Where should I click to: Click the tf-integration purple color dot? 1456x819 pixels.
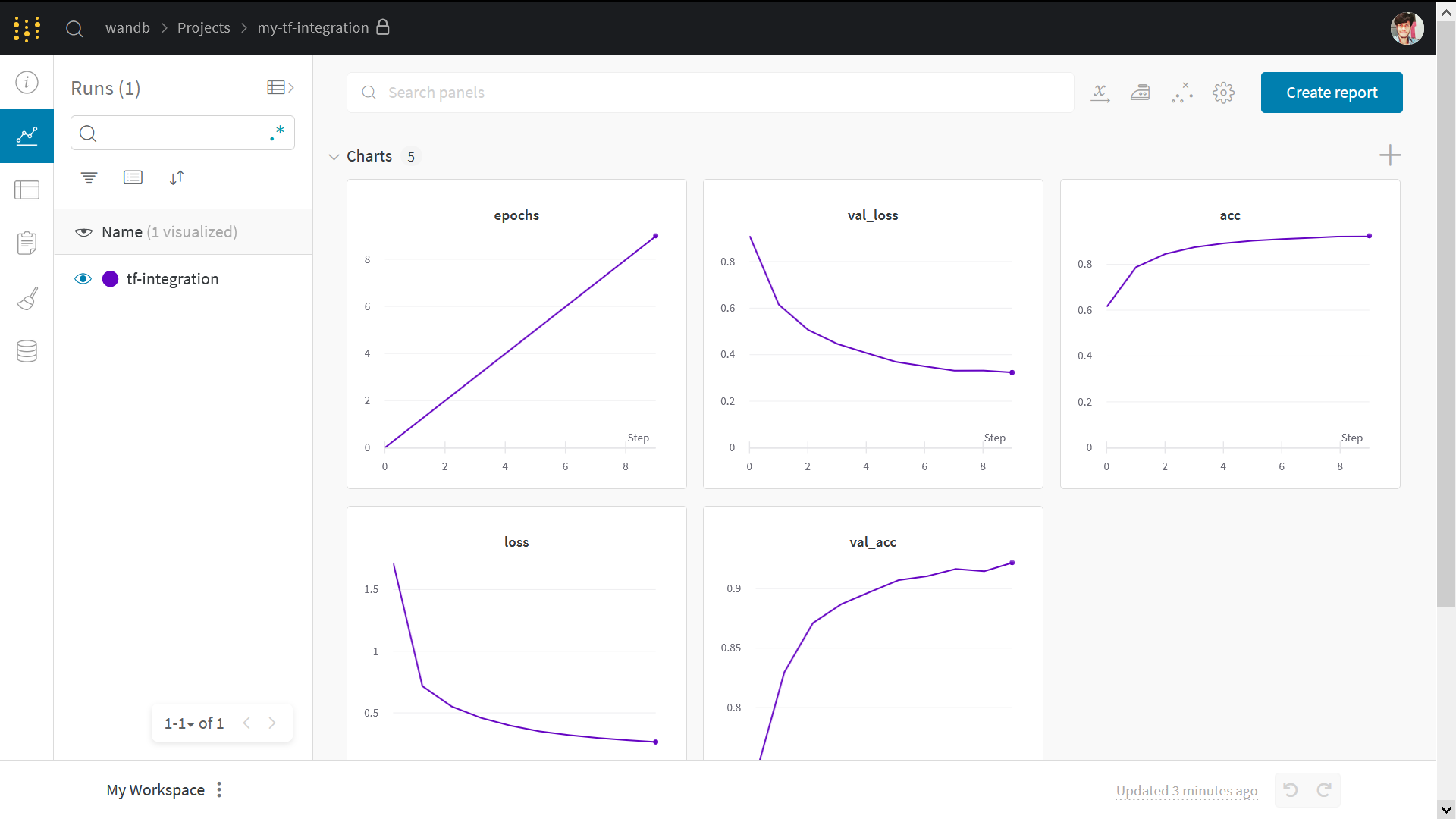(x=110, y=279)
